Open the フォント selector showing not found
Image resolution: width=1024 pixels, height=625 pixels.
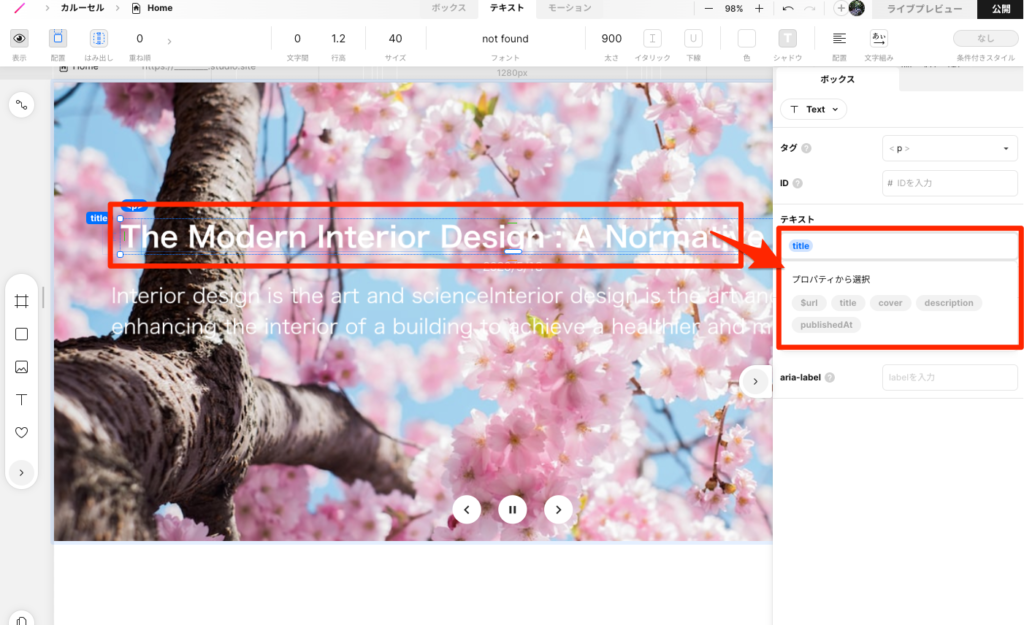click(x=505, y=39)
